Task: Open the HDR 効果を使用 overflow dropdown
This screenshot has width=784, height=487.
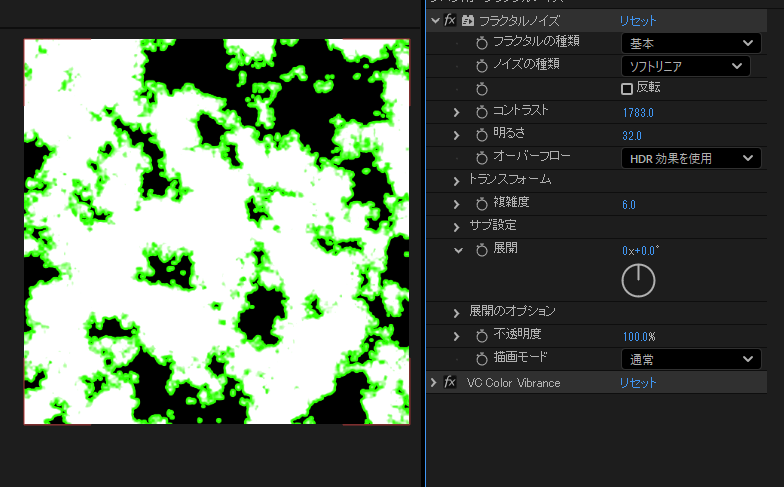Action: click(690, 158)
